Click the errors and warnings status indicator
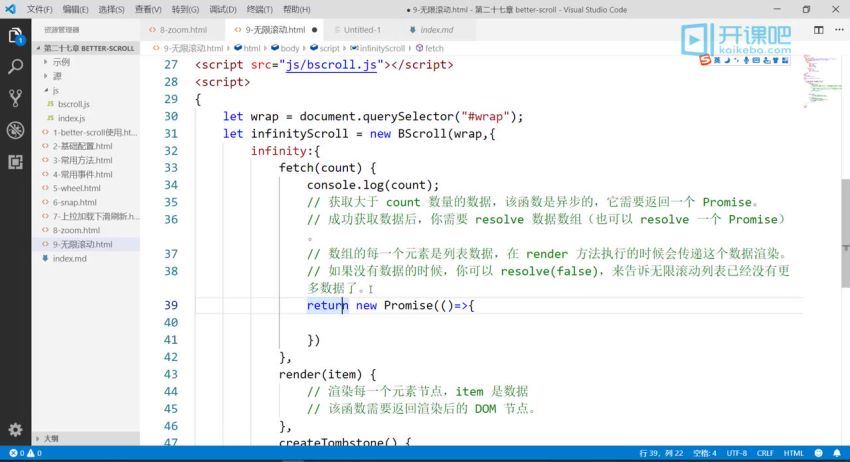This screenshot has width=850, height=462. pyautogui.click(x=25, y=453)
